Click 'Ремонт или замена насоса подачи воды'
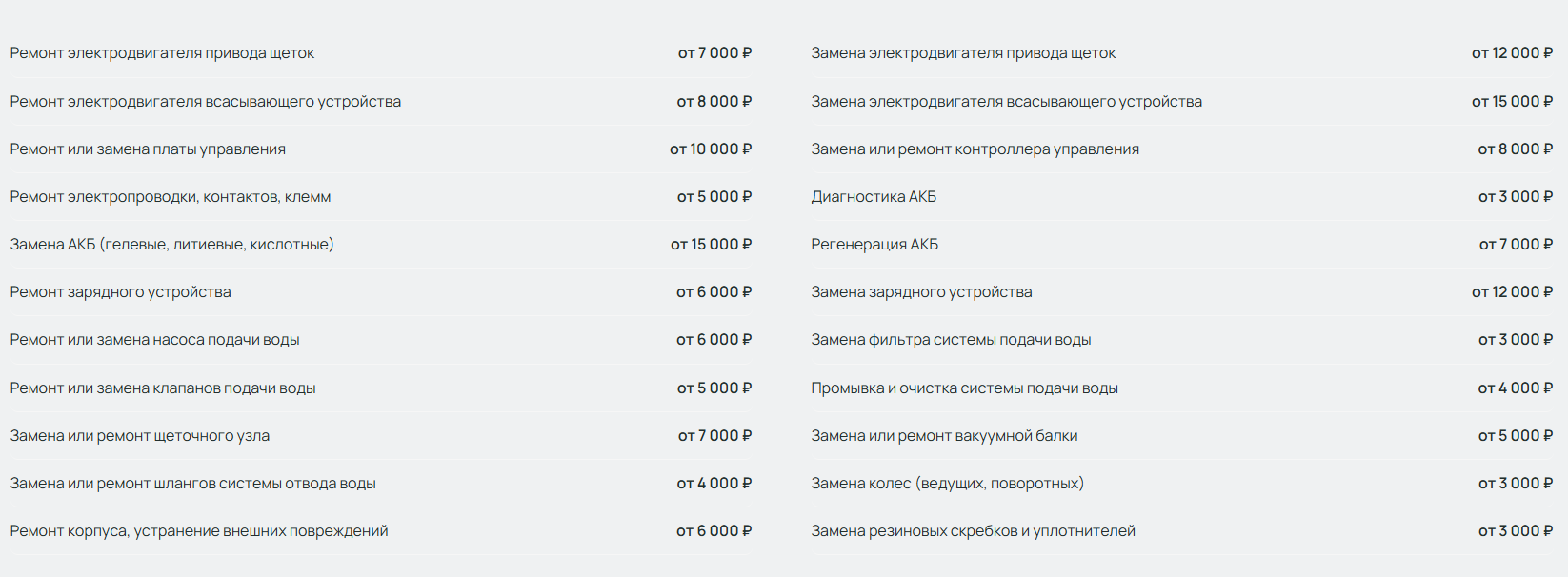This screenshot has width=1568, height=577. (x=154, y=340)
